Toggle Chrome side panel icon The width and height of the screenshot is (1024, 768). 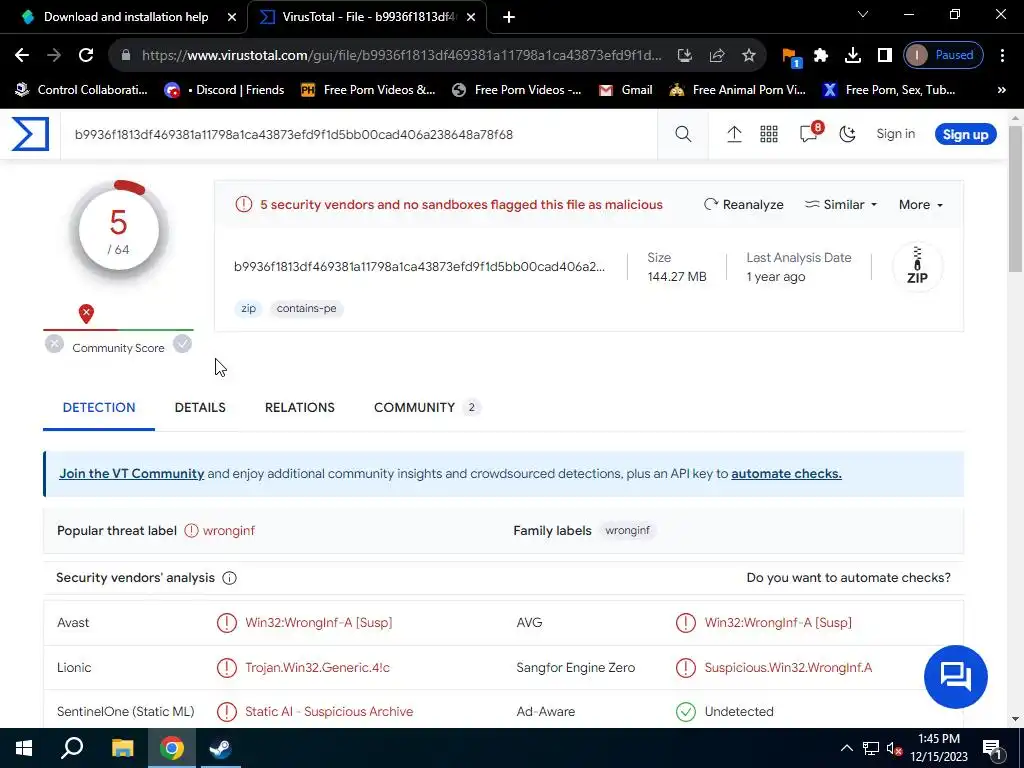pos(884,55)
